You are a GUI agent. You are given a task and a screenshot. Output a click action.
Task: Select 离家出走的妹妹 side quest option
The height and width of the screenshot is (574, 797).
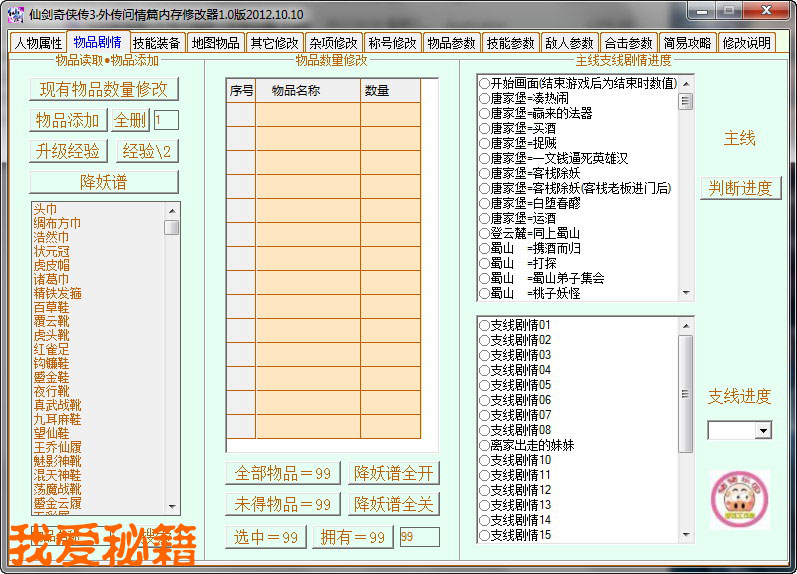click(484, 445)
